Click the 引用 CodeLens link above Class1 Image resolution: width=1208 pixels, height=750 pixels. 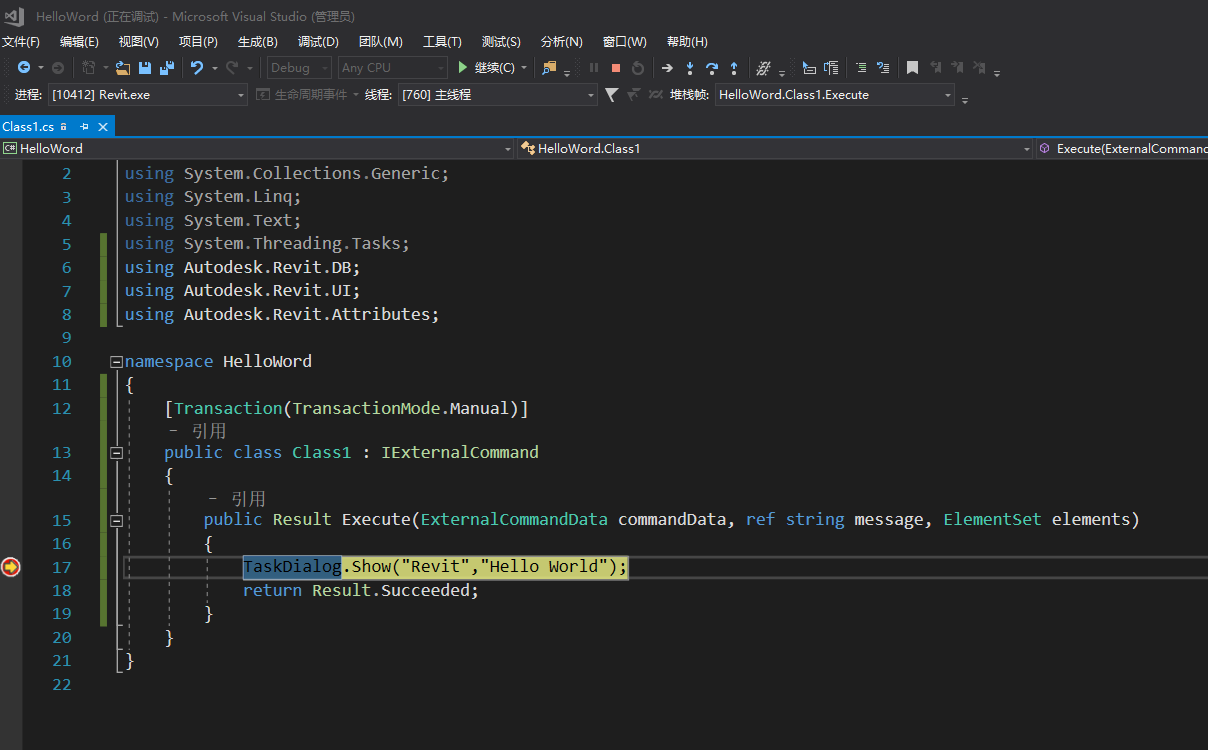pos(210,431)
